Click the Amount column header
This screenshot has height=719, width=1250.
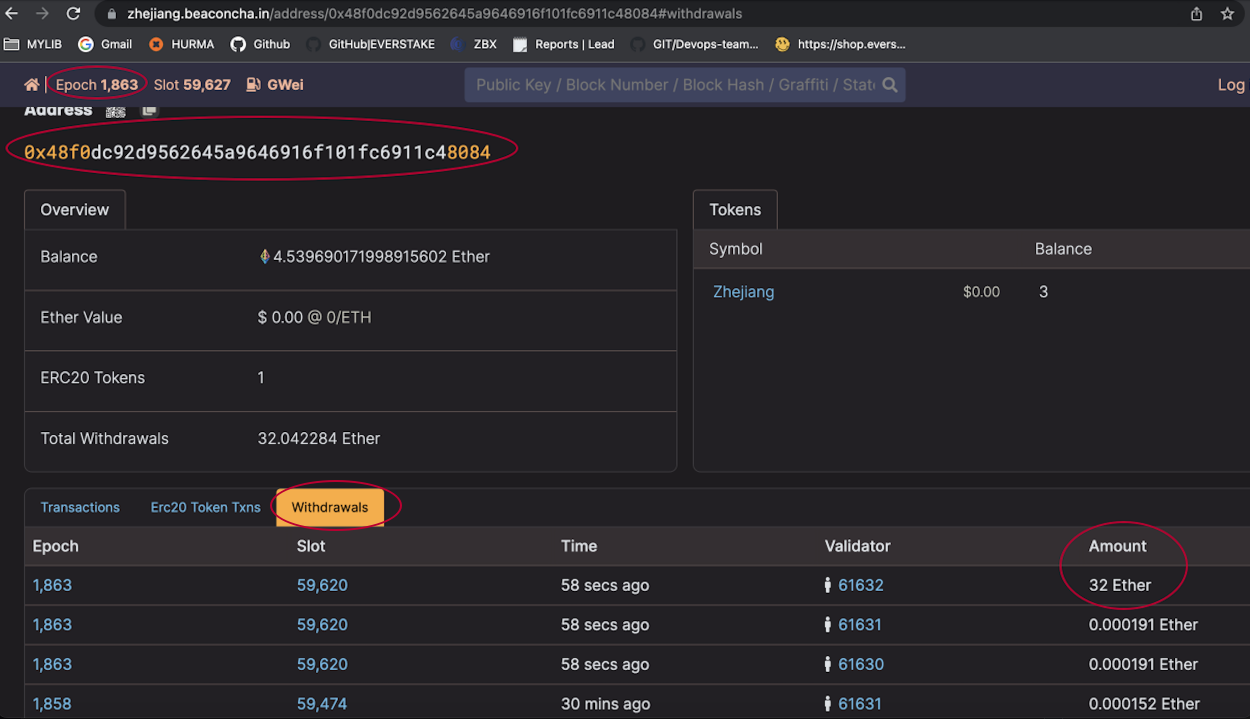click(1118, 547)
